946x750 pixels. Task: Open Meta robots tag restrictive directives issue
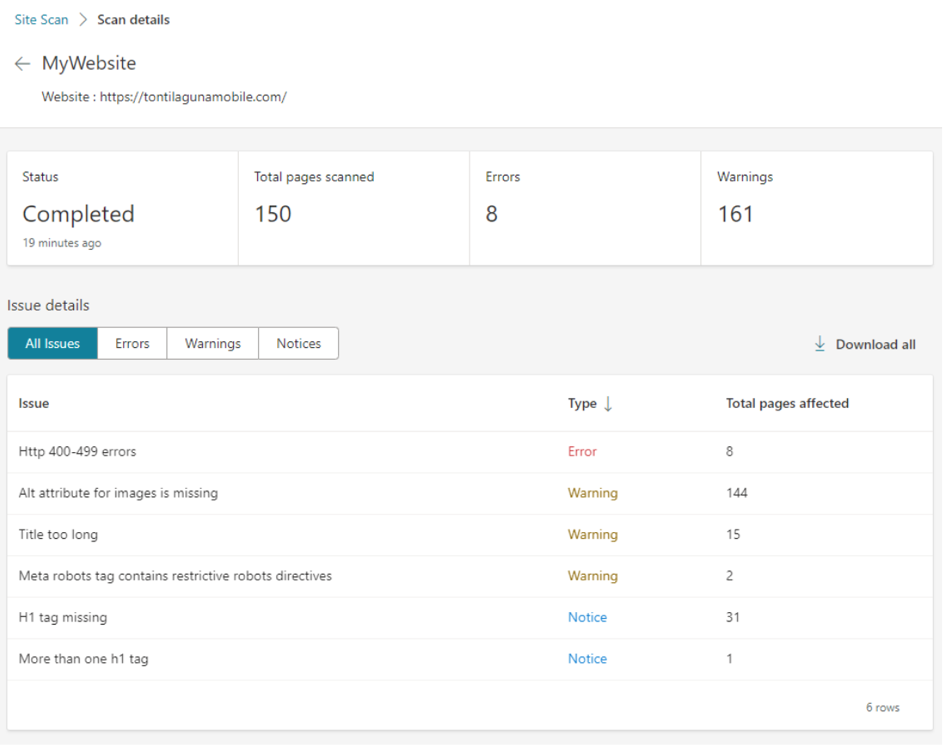click(175, 576)
